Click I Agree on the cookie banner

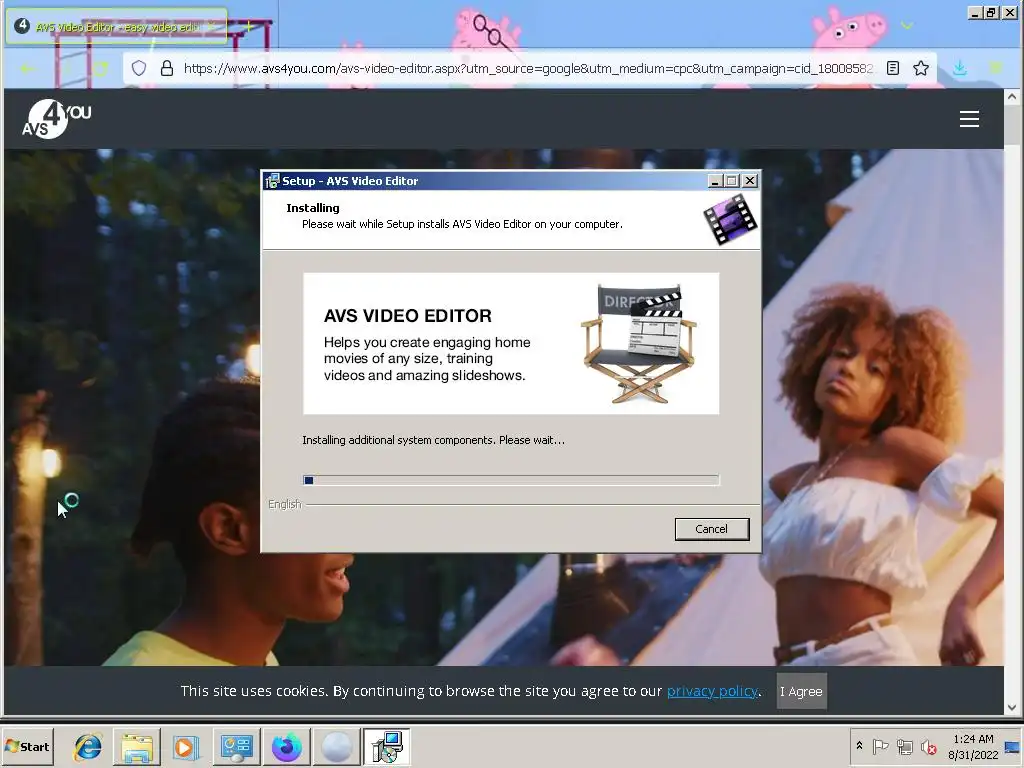pos(801,691)
